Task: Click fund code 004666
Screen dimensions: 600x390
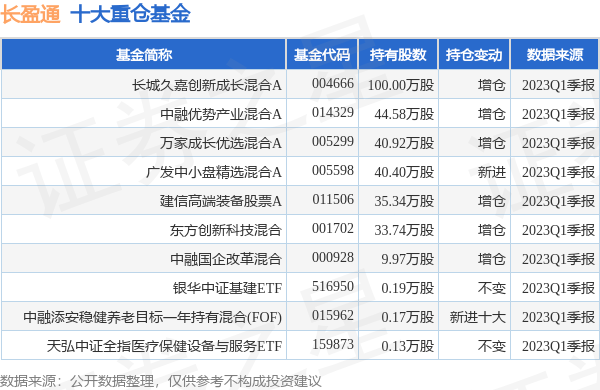Action: pos(333,83)
